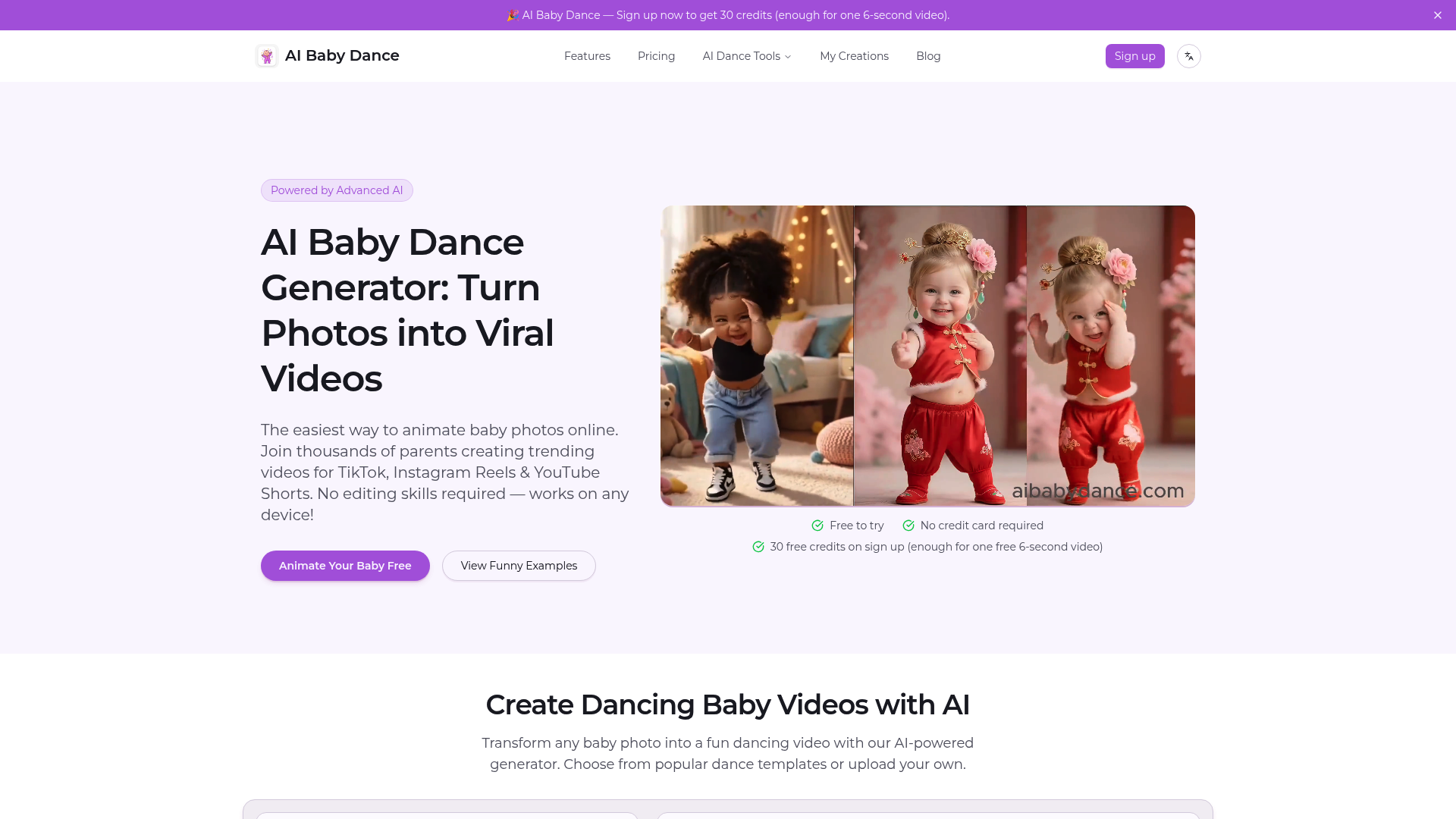Click the baby emoji logo icon
Viewport: 1456px width, 819px height.
[266, 55]
